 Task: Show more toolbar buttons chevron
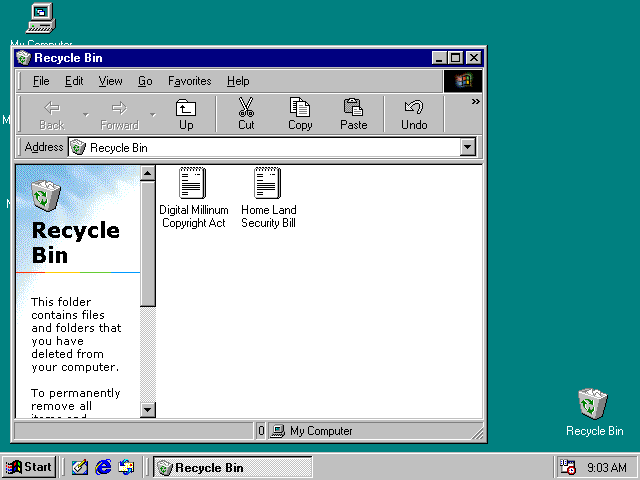point(476,101)
